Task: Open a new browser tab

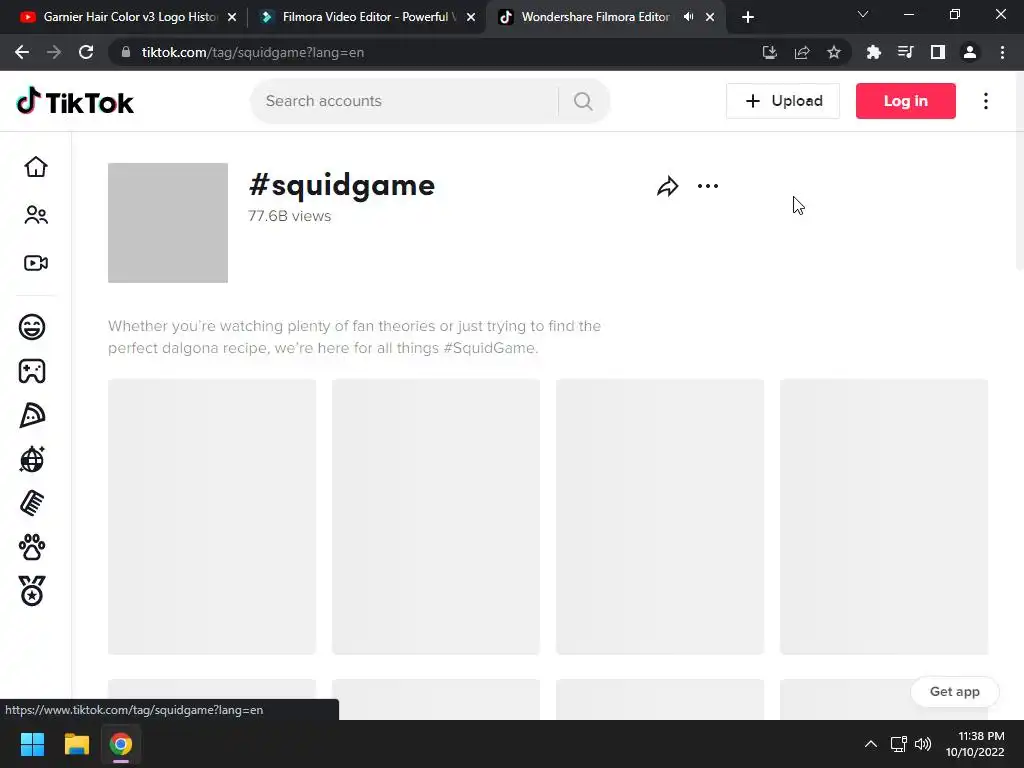Action: point(748,18)
